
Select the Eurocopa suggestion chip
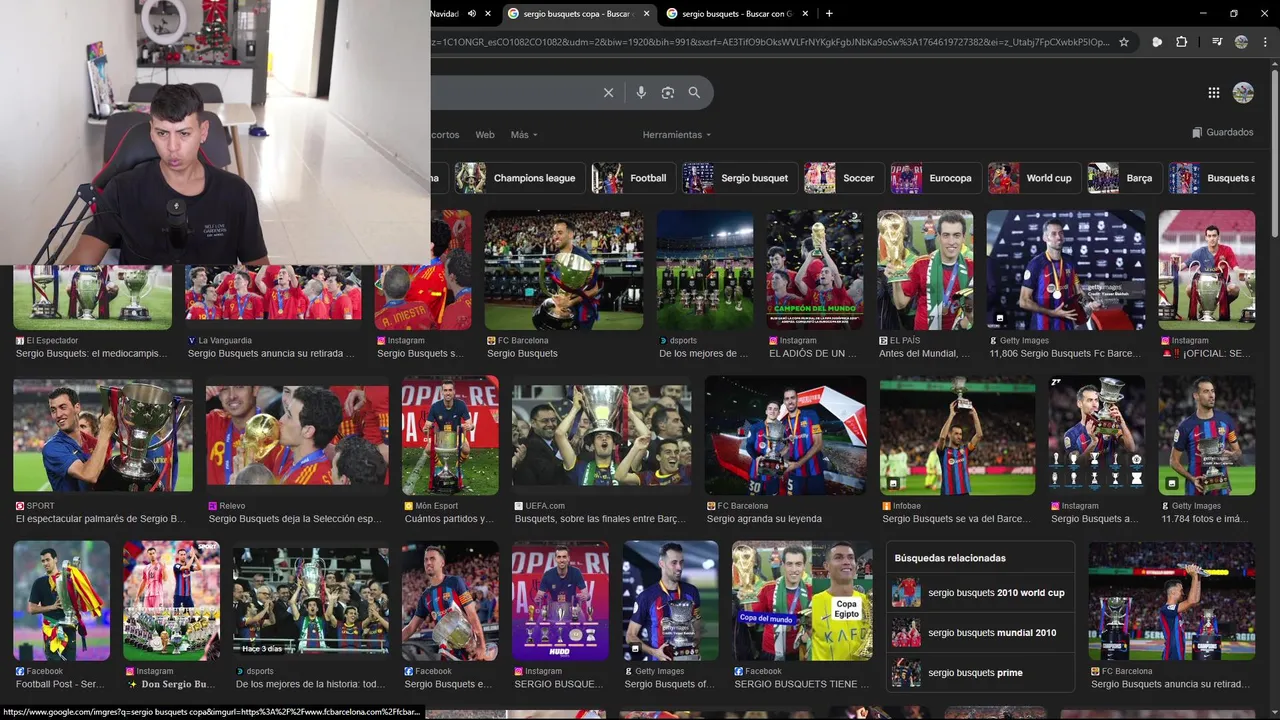tap(936, 178)
